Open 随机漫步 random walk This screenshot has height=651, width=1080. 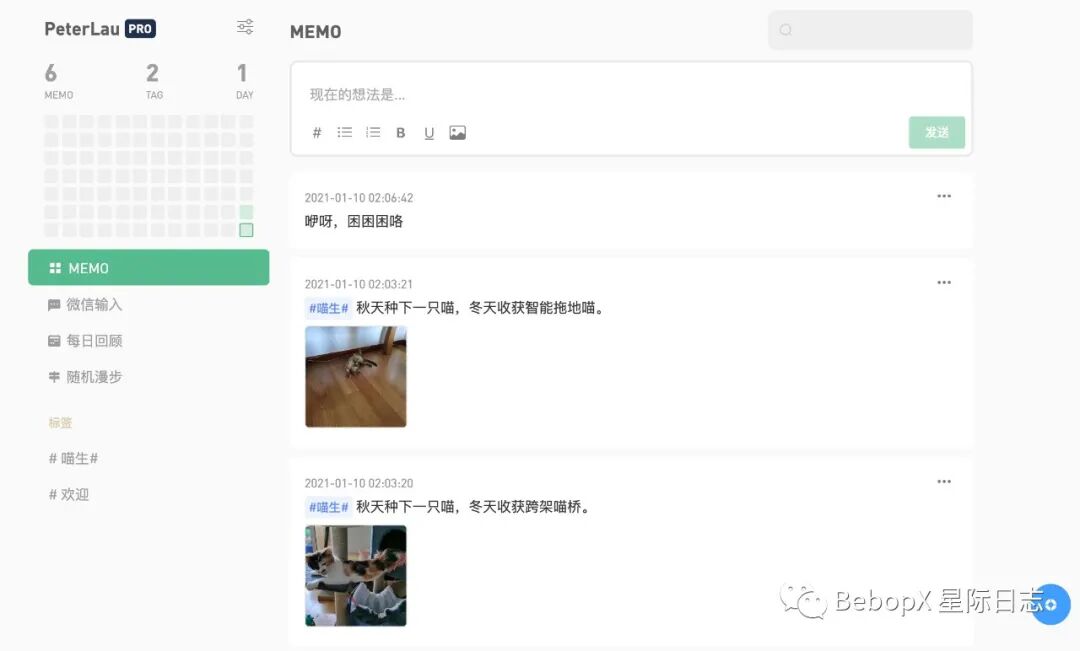(x=85, y=377)
